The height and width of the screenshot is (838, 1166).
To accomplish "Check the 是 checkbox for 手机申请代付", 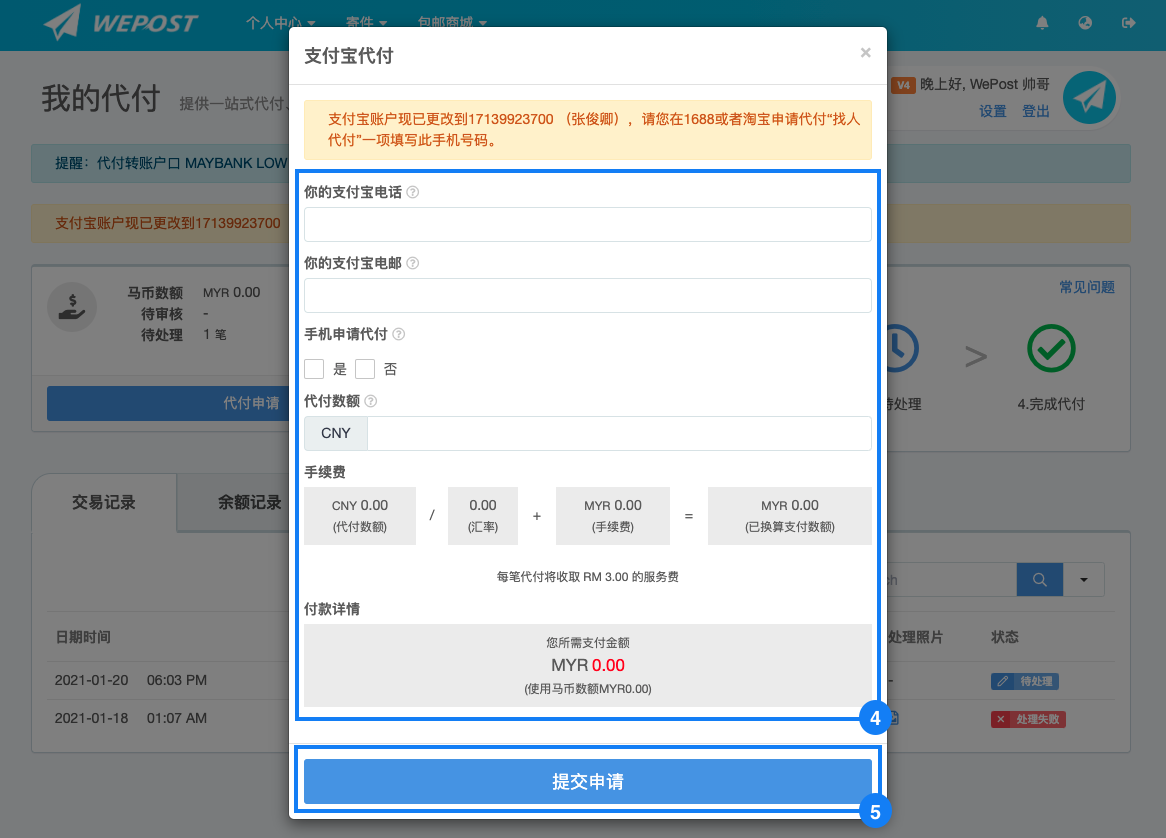I will click(x=314, y=369).
